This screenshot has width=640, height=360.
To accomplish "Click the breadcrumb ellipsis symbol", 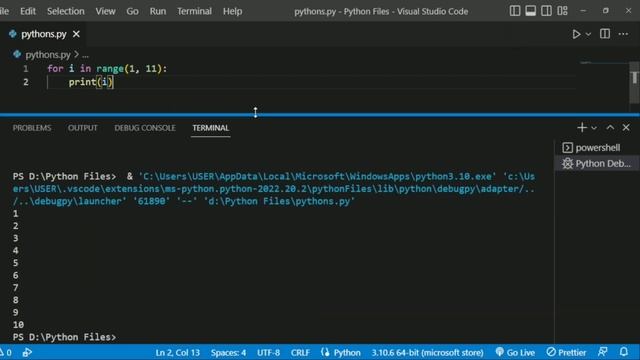I will tap(85, 55).
